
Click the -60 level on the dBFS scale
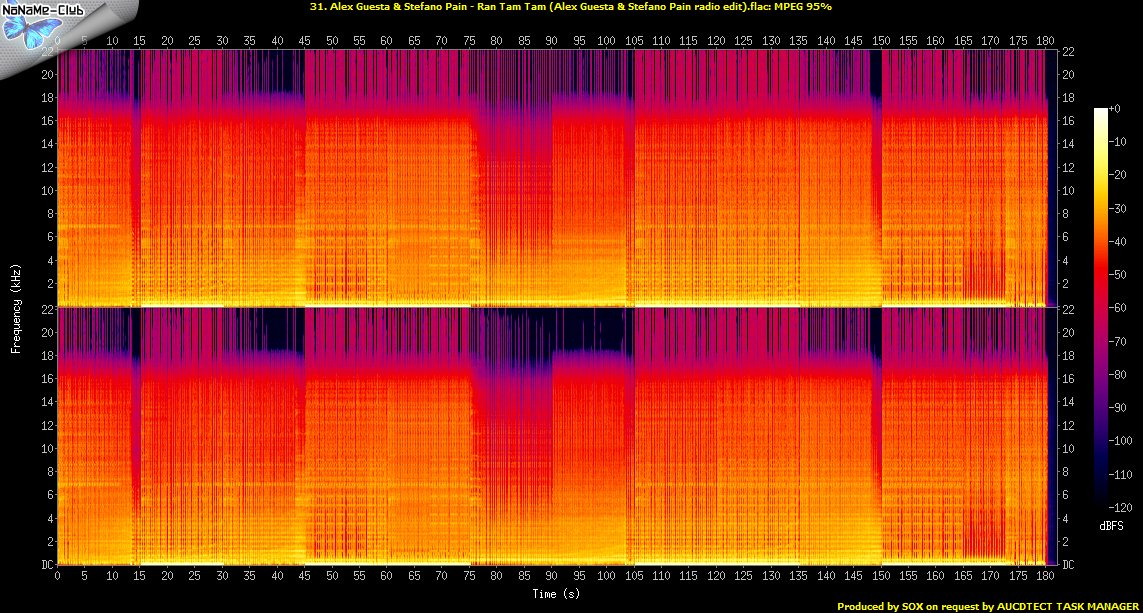coord(1125,306)
